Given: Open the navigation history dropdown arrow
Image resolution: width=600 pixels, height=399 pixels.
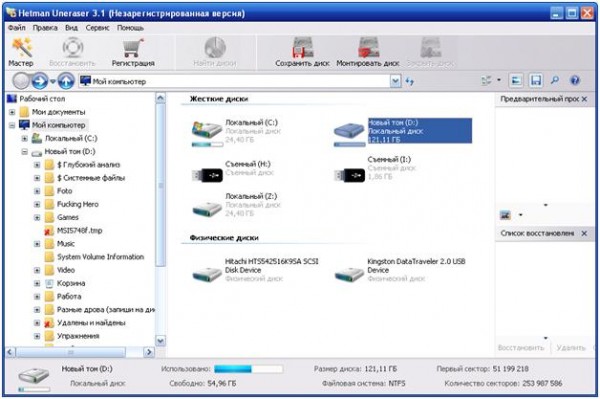Looking at the screenshot, I should point(53,81).
